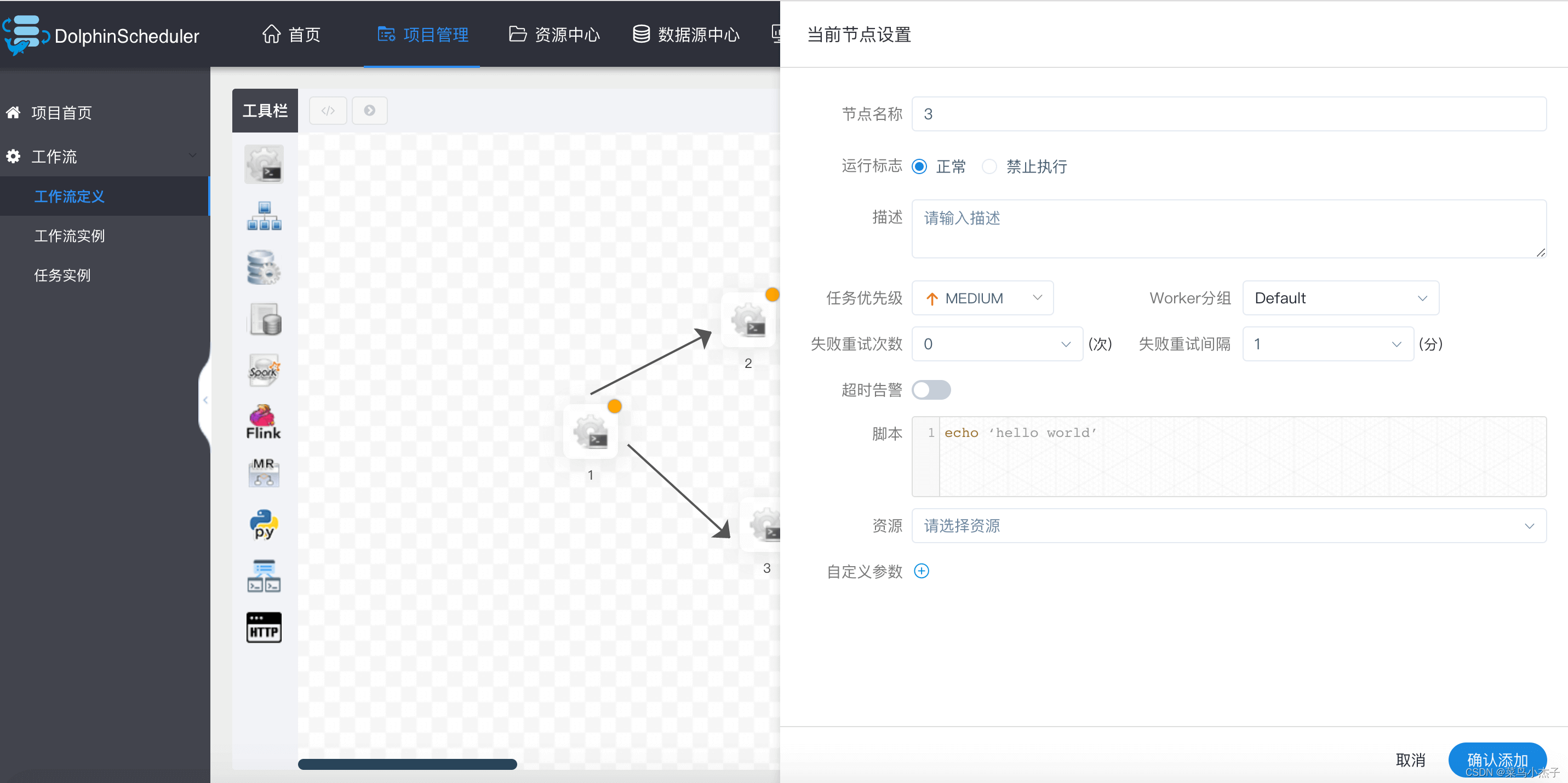This screenshot has height=783, width=1568.
Task: 选择运行标志为正常
Action: 919,166
